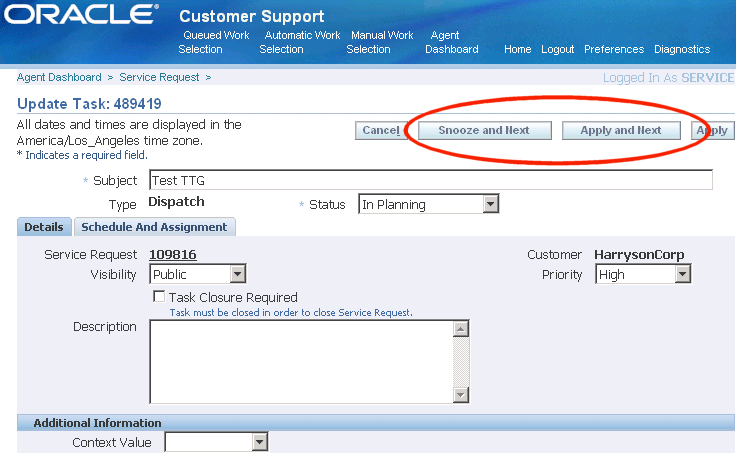The width and height of the screenshot is (736, 453).
Task: Open Preferences
Action: 614,49
